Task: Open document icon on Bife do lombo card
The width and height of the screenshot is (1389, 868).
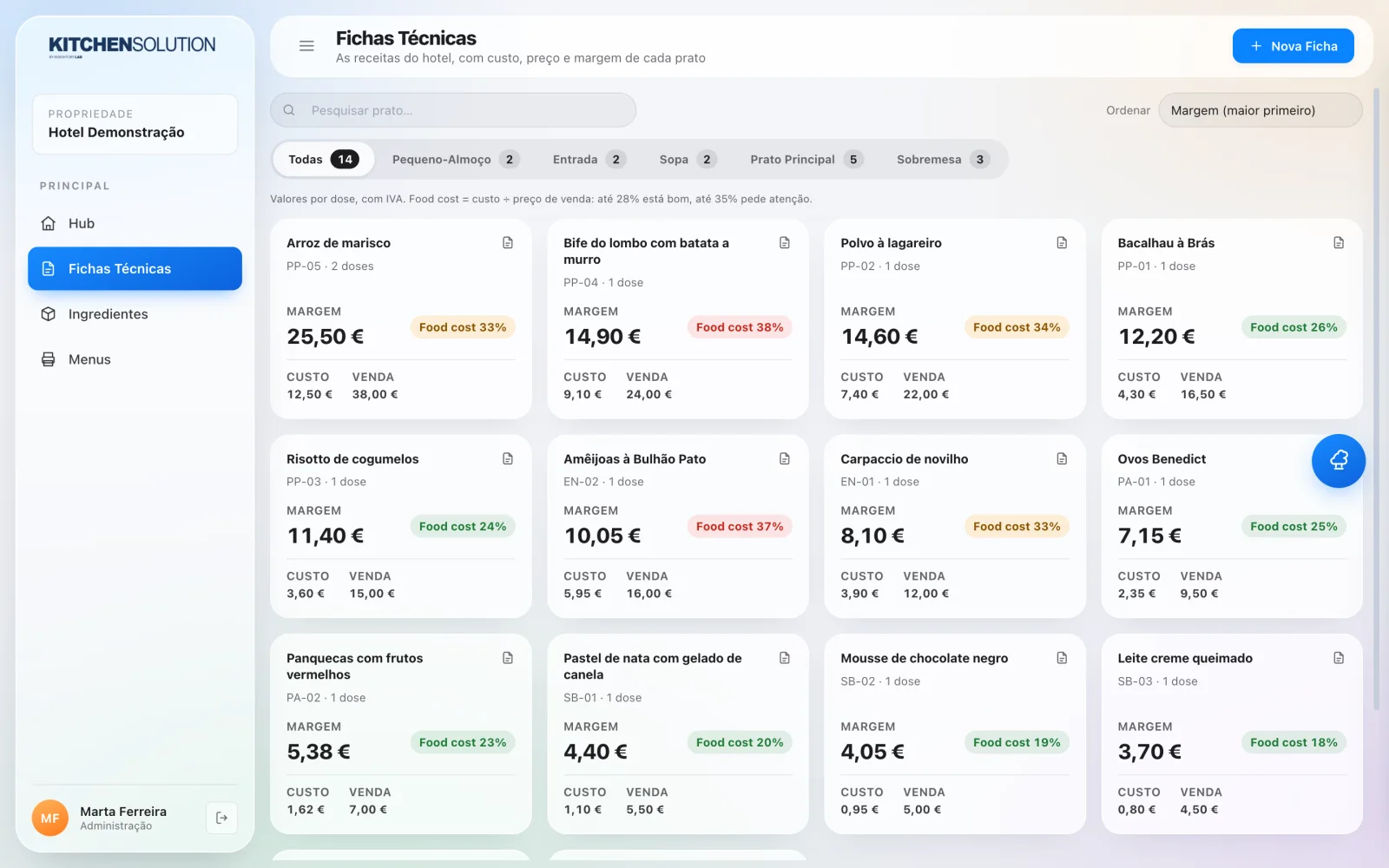Action: pyautogui.click(x=785, y=243)
